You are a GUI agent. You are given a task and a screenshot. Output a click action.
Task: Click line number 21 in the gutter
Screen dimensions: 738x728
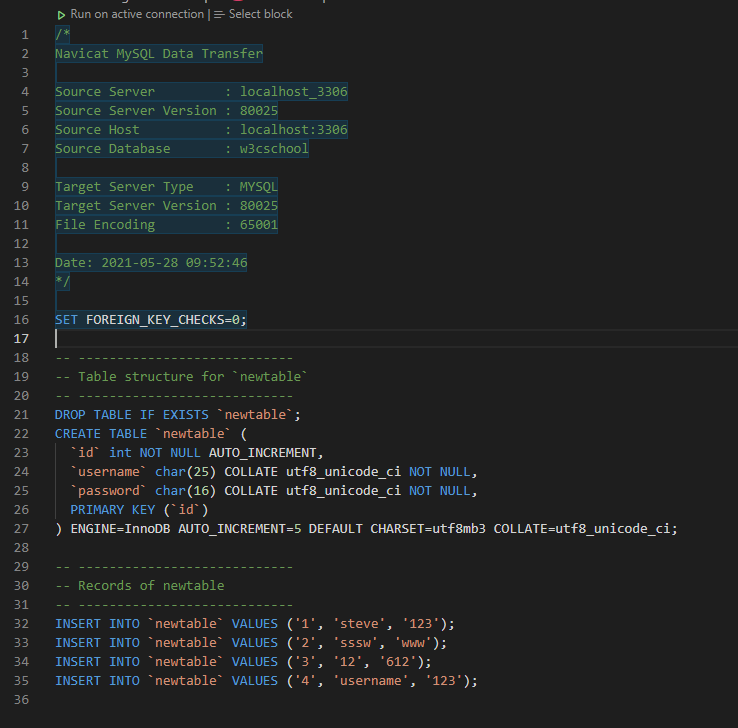(22, 414)
